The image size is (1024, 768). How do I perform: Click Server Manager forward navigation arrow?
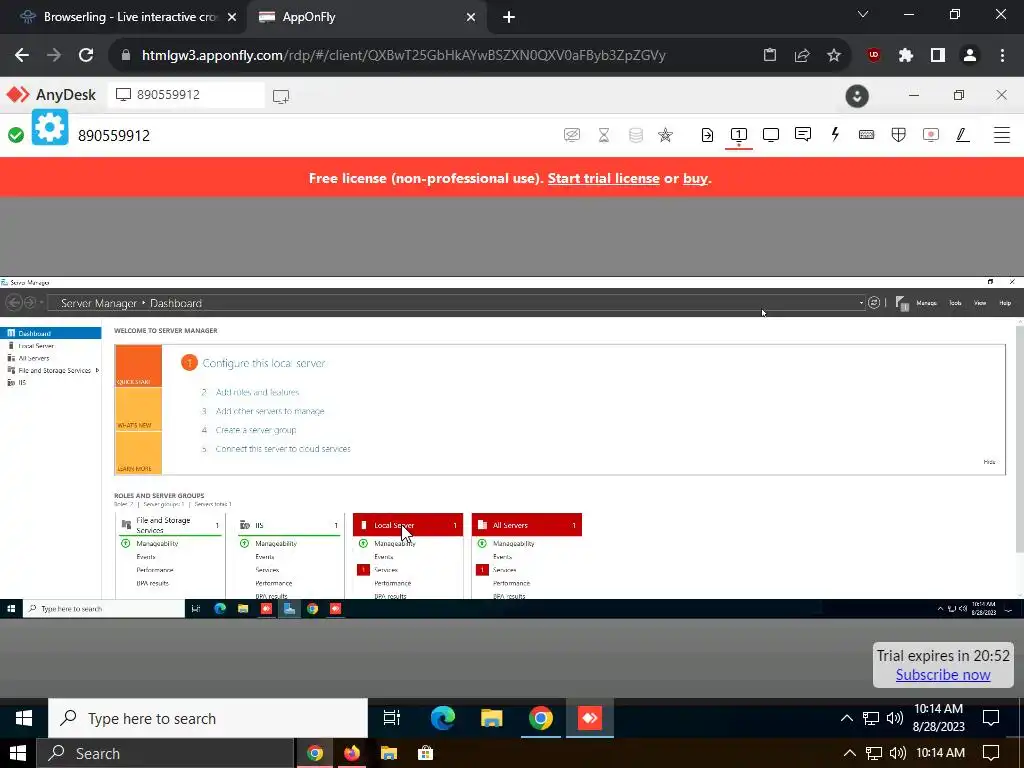point(29,302)
